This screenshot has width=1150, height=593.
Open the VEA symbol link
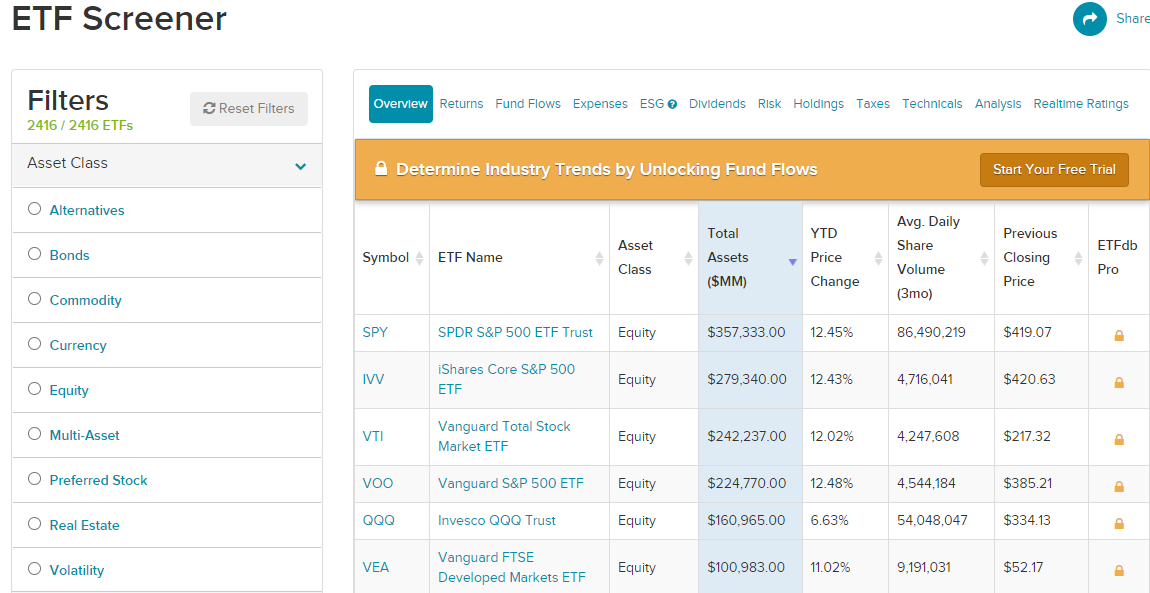(376, 567)
